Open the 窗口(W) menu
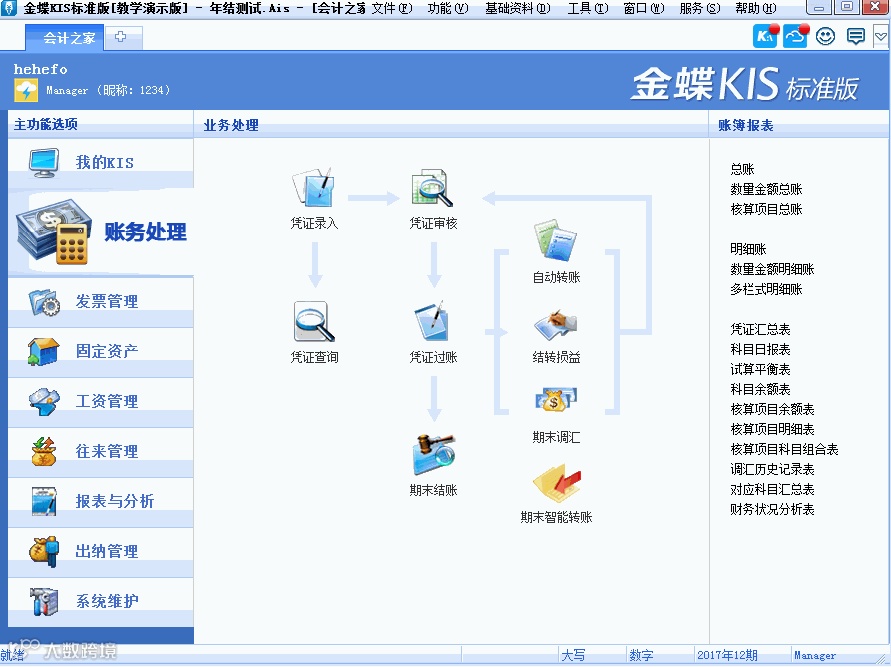Screen dimensions: 891x667 [643, 8]
